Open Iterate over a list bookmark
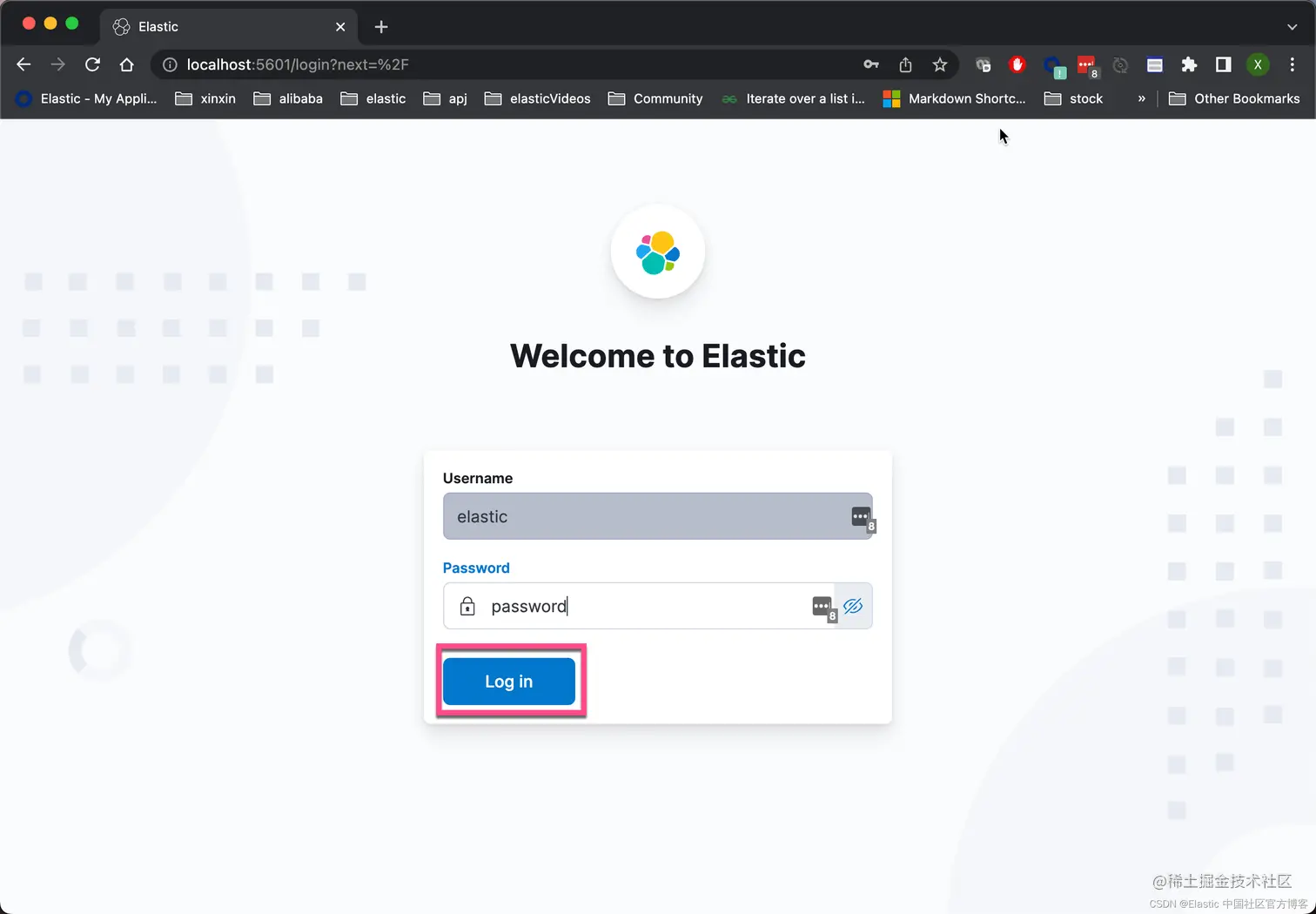This screenshot has width=1316, height=914. (x=793, y=98)
